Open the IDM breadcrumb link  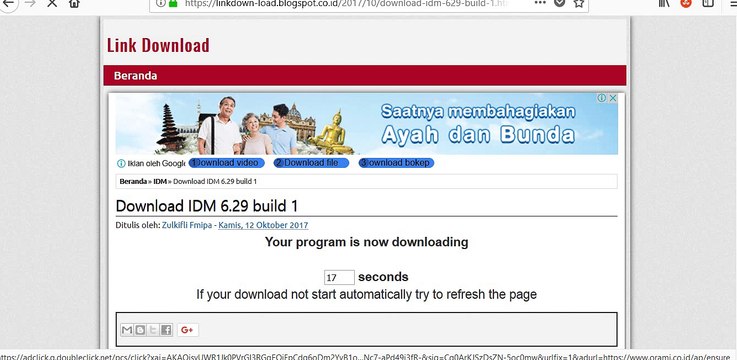point(160,181)
